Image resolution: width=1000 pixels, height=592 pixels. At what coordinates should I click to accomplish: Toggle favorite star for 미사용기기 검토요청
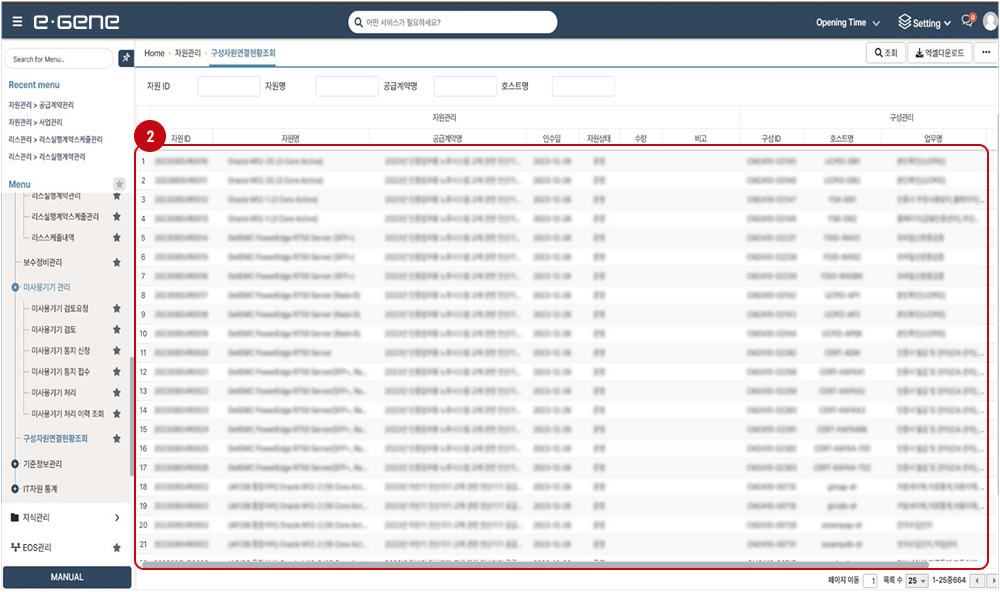pyautogui.click(x=117, y=309)
